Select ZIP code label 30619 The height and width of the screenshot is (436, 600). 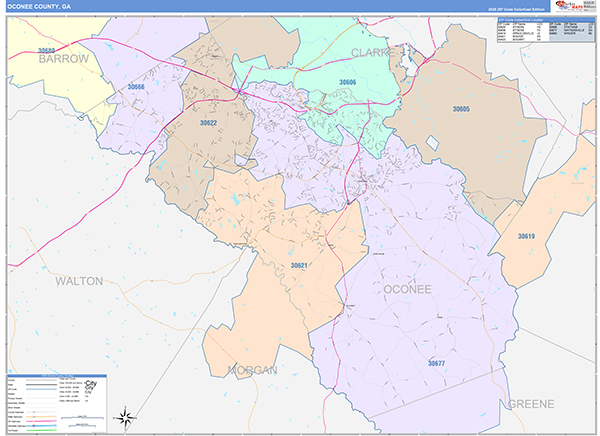point(526,237)
